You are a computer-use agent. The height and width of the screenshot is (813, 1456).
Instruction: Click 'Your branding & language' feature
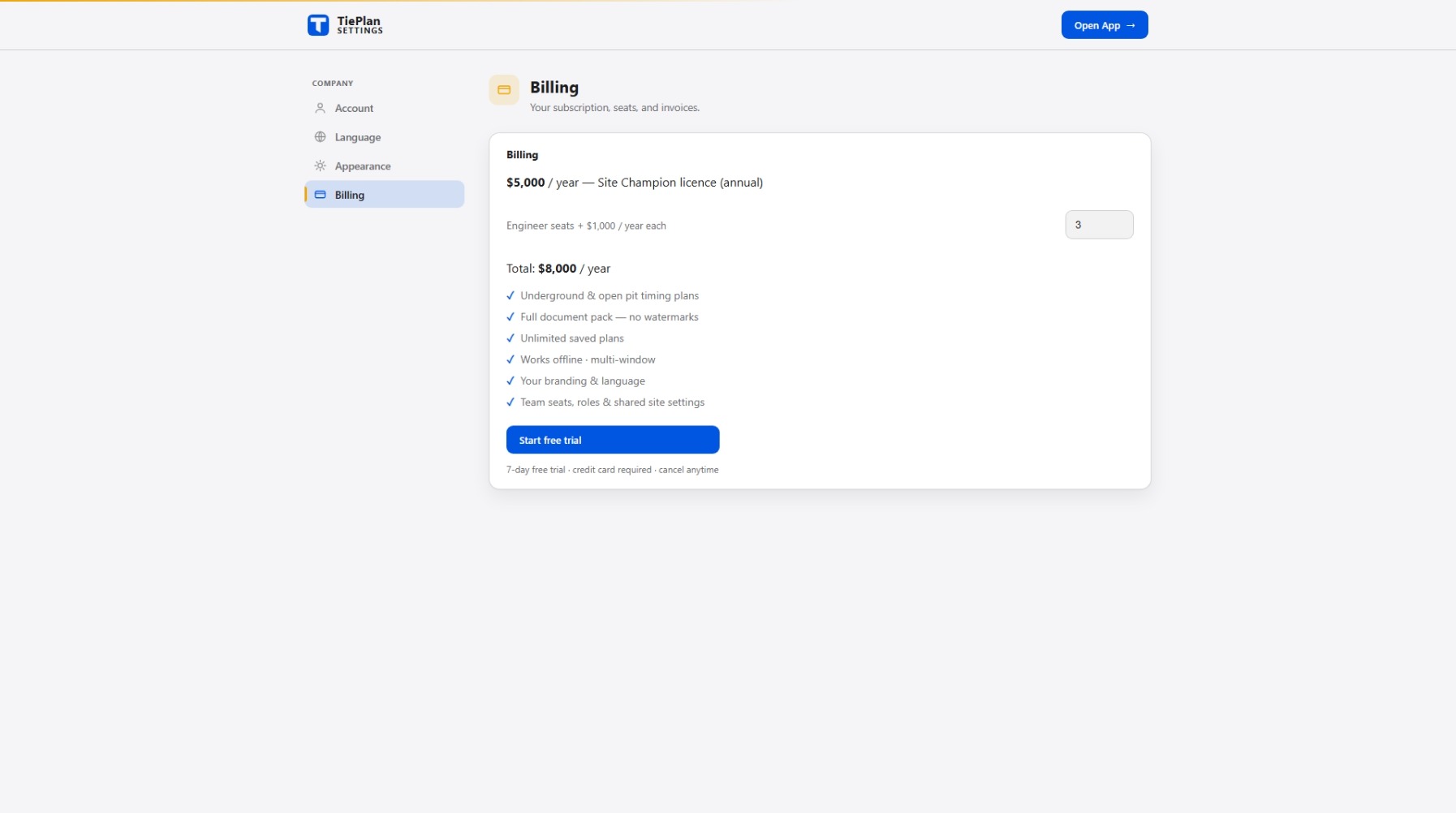click(583, 381)
